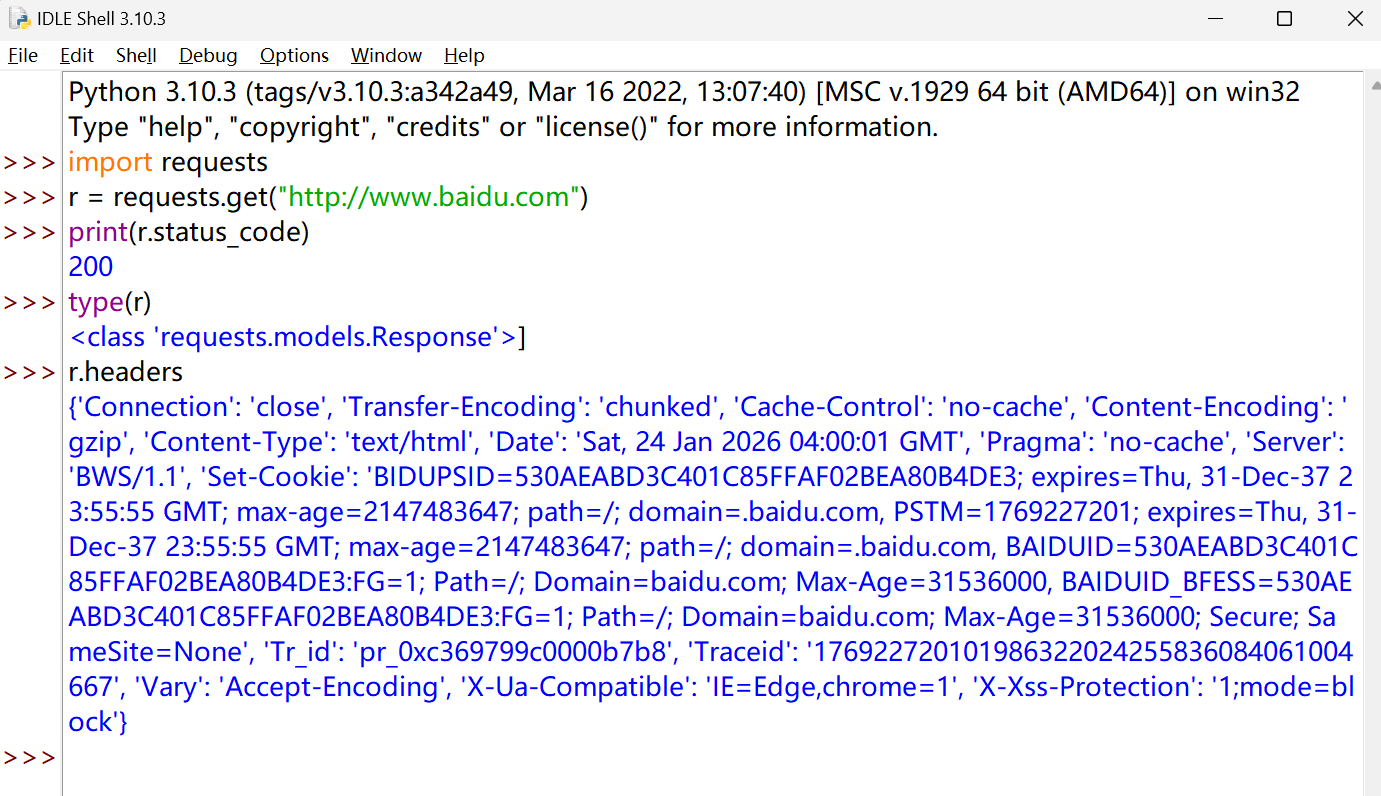
Task: Open the Shell menu
Action: pyautogui.click(x=136, y=56)
